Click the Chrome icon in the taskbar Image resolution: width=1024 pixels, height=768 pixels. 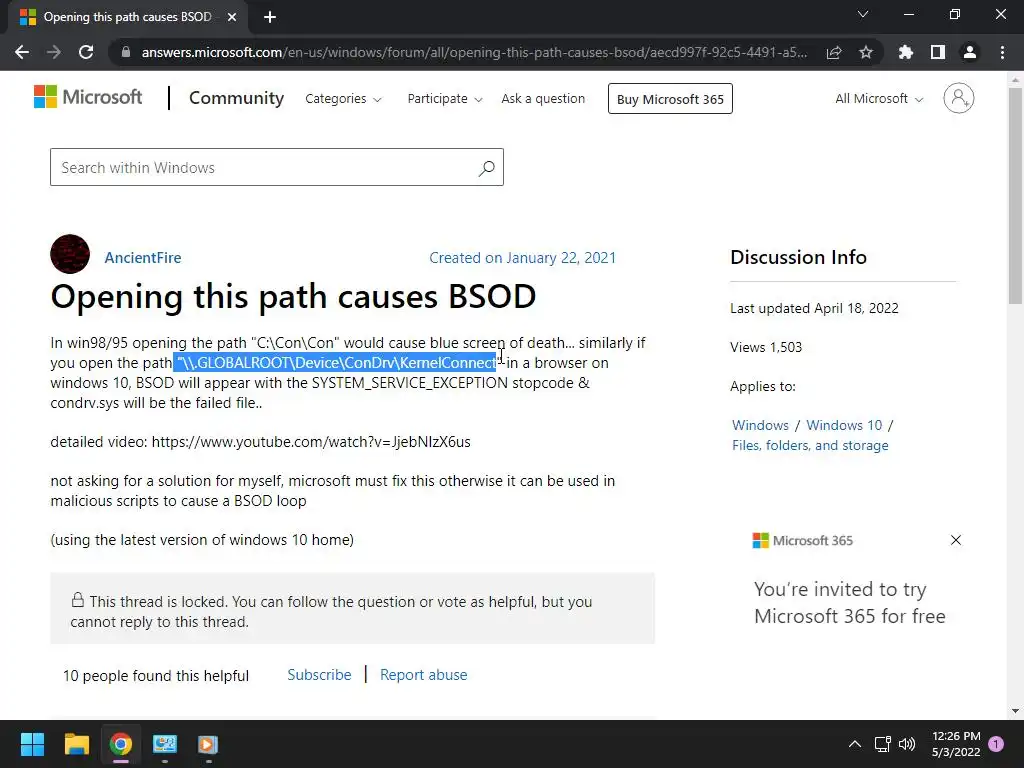click(x=121, y=744)
